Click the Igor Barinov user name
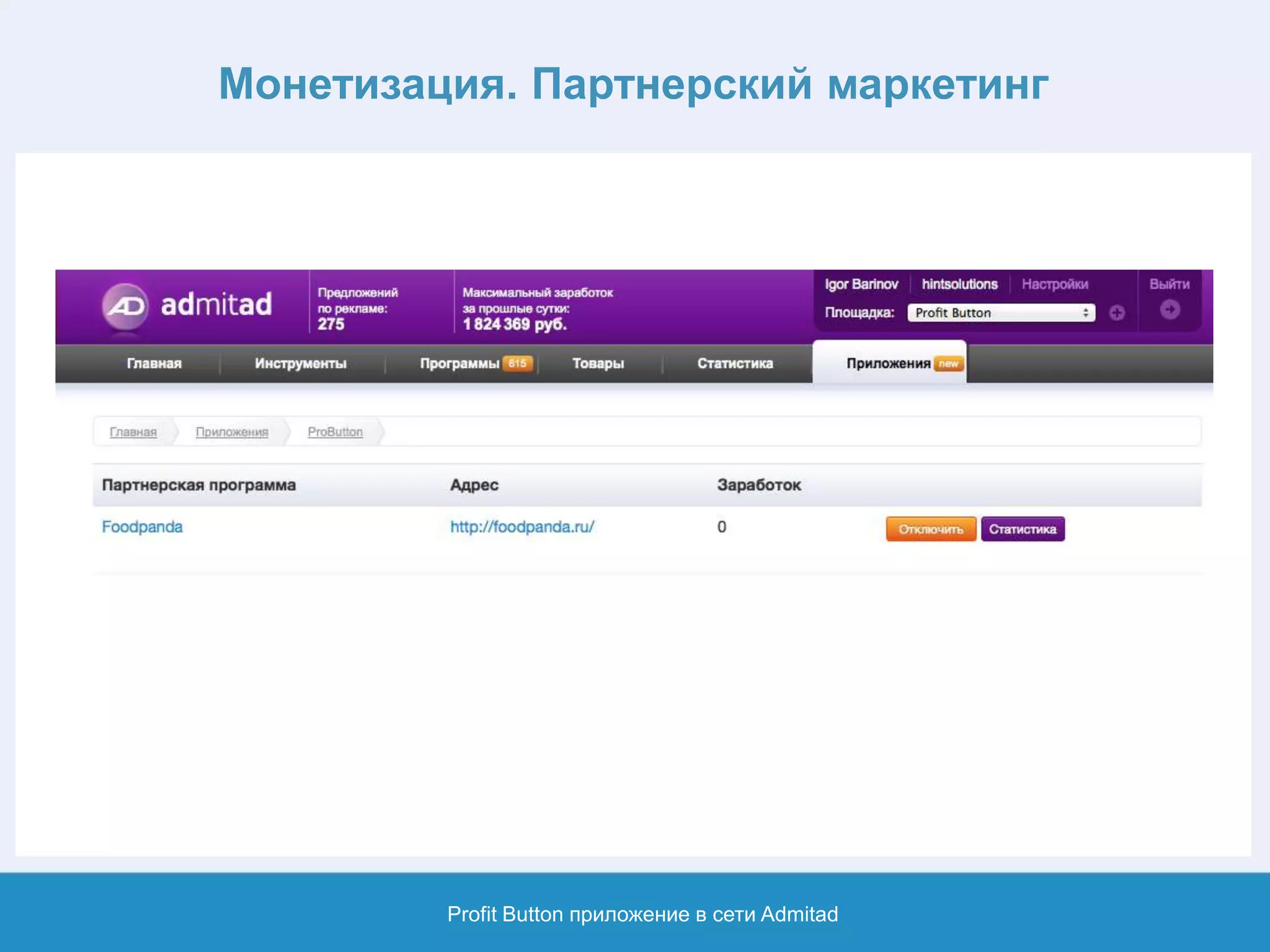 pyautogui.click(x=861, y=284)
